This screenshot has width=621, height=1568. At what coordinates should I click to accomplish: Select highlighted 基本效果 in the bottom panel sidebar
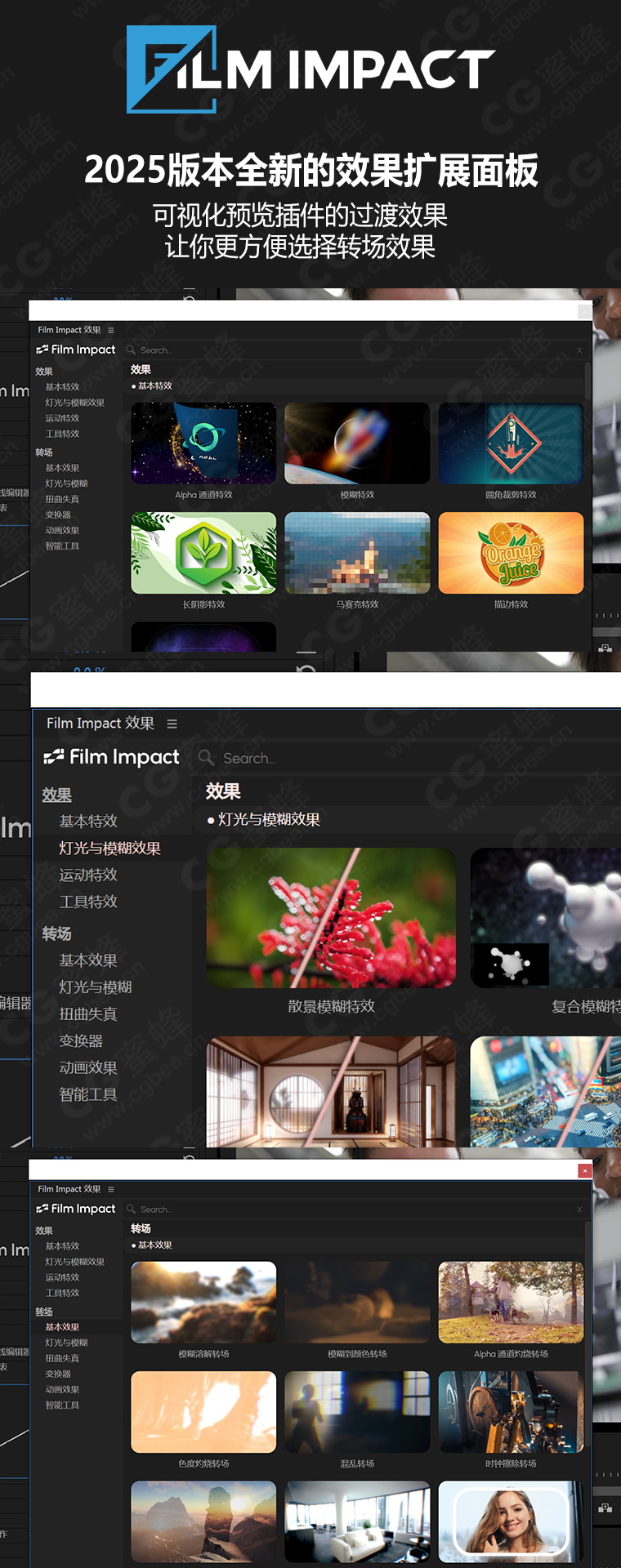coord(62,1327)
